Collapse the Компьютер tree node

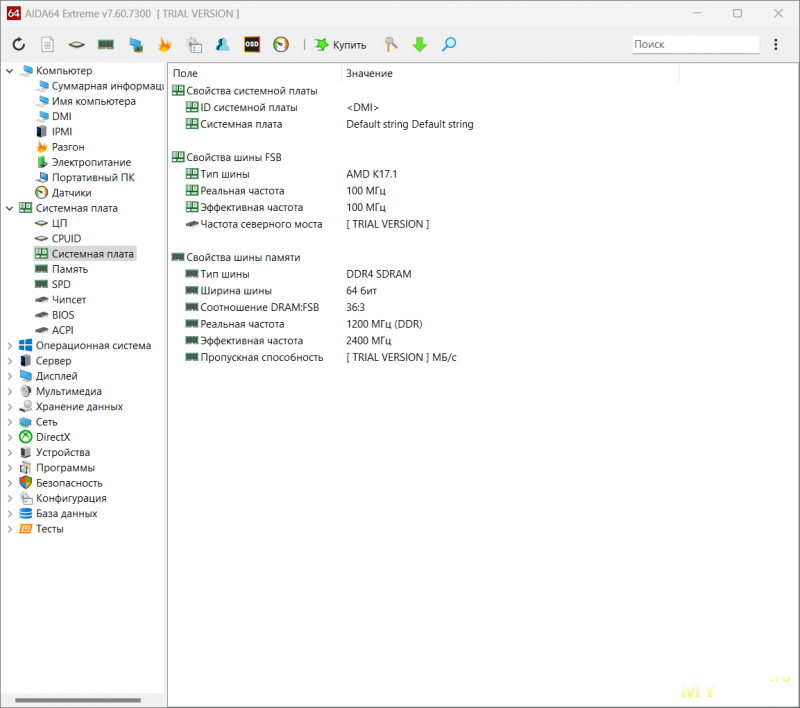pyautogui.click(x=10, y=71)
